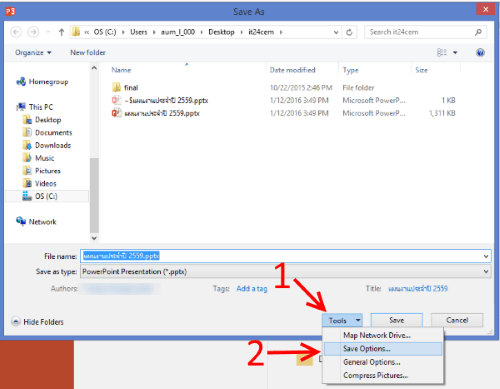Sort by the Date modified column header
This screenshot has height=389, width=500.
[x=292, y=70]
